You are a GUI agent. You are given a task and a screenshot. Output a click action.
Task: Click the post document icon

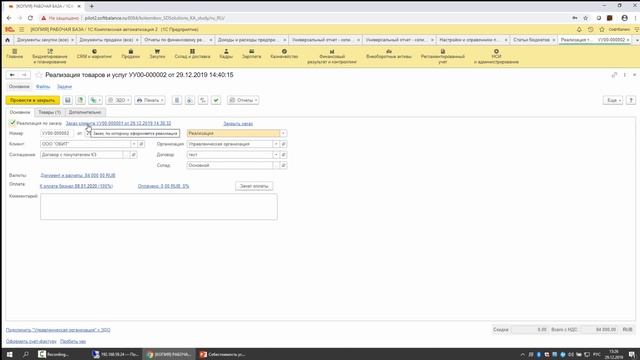(81, 100)
